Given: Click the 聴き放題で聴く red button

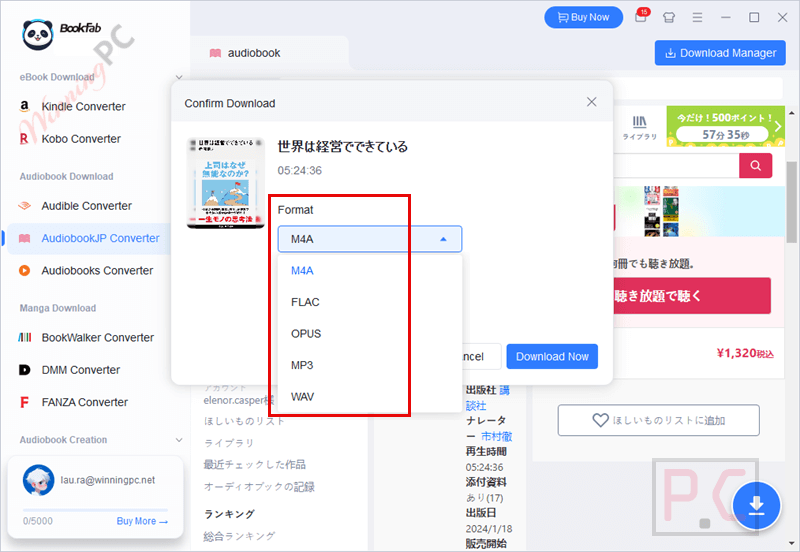Looking at the screenshot, I should (692, 296).
